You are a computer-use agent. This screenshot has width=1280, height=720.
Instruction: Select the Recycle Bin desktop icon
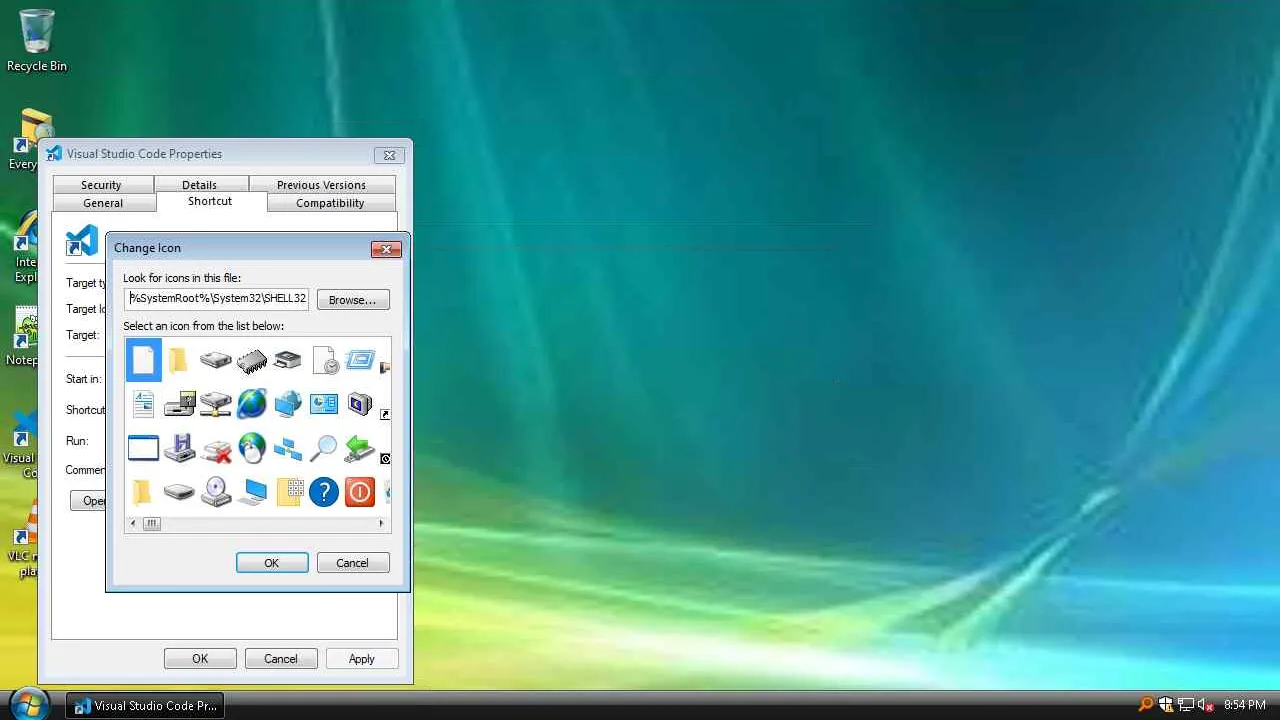37,41
